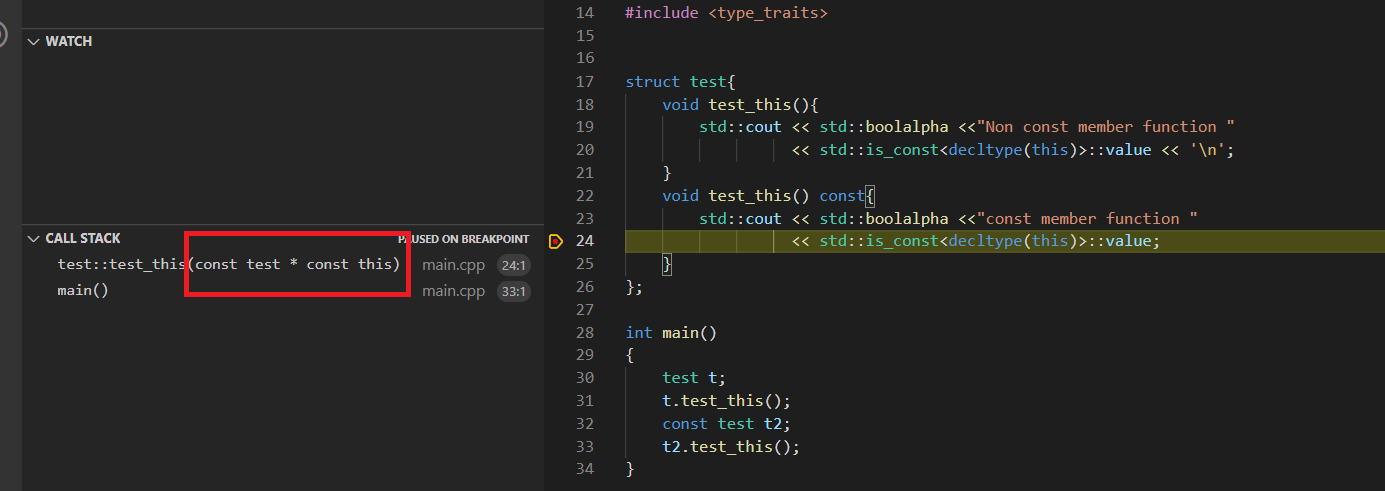Click the closing brace on line 25
The image size is (1385, 491).
(667, 264)
